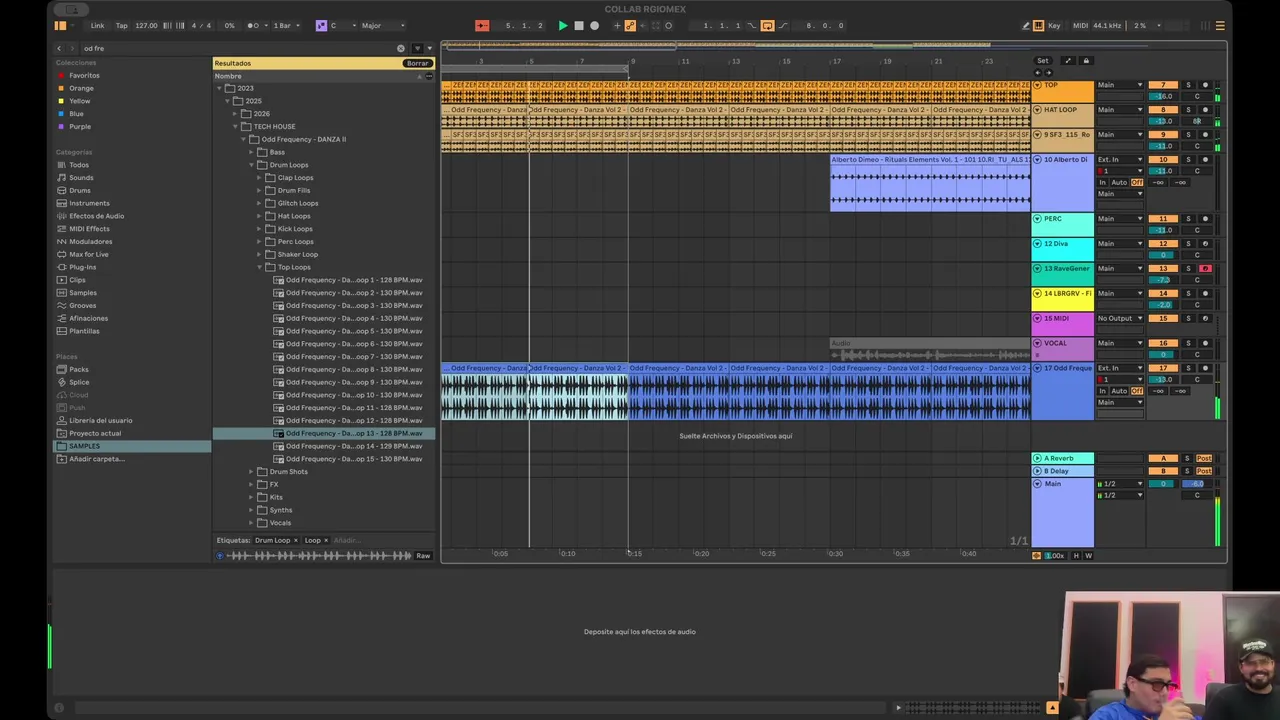This screenshot has width=1280, height=720.
Task: Click the Tap tempo button
Action: point(122,26)
